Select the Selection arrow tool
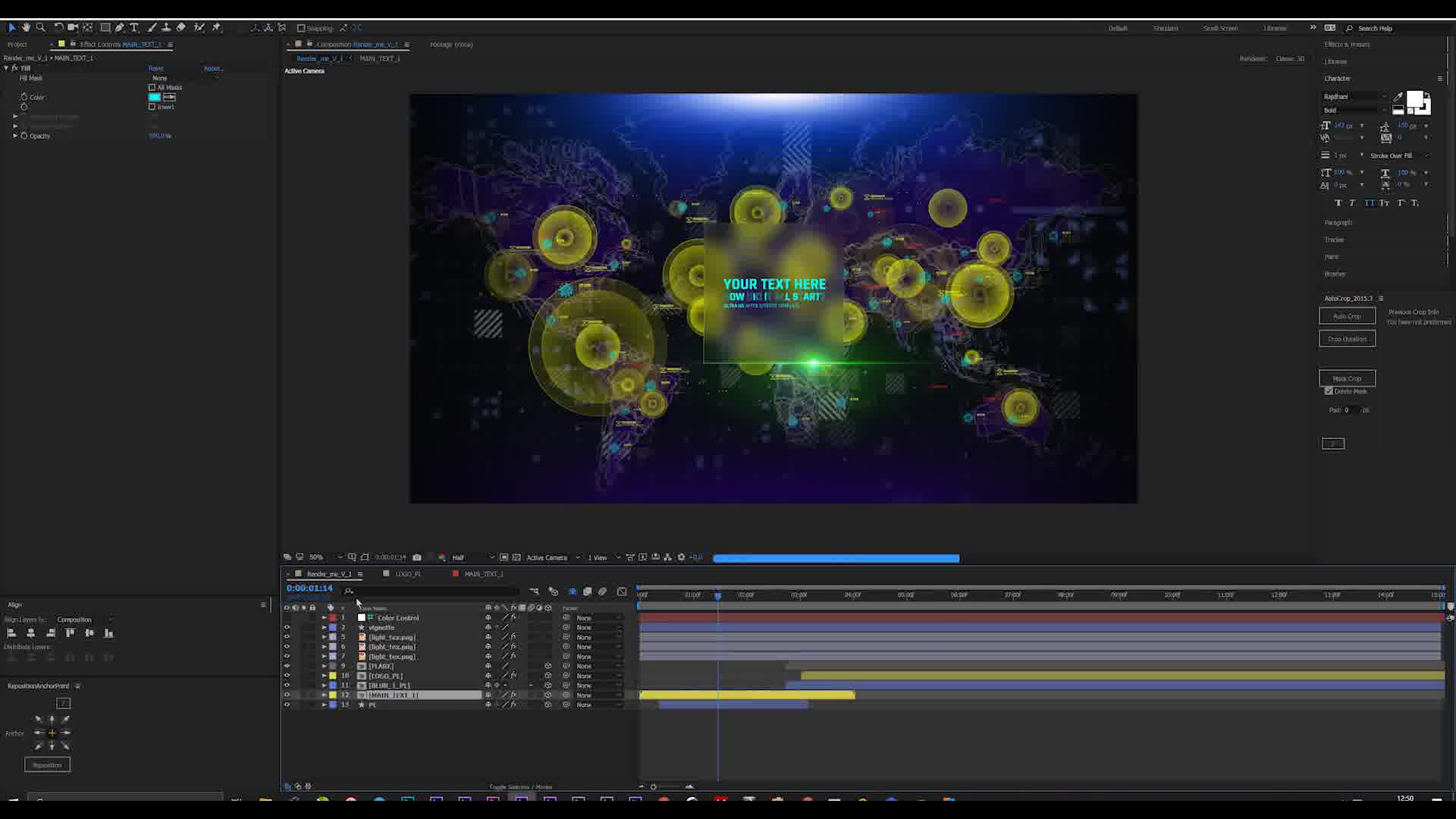 [12, 27]
